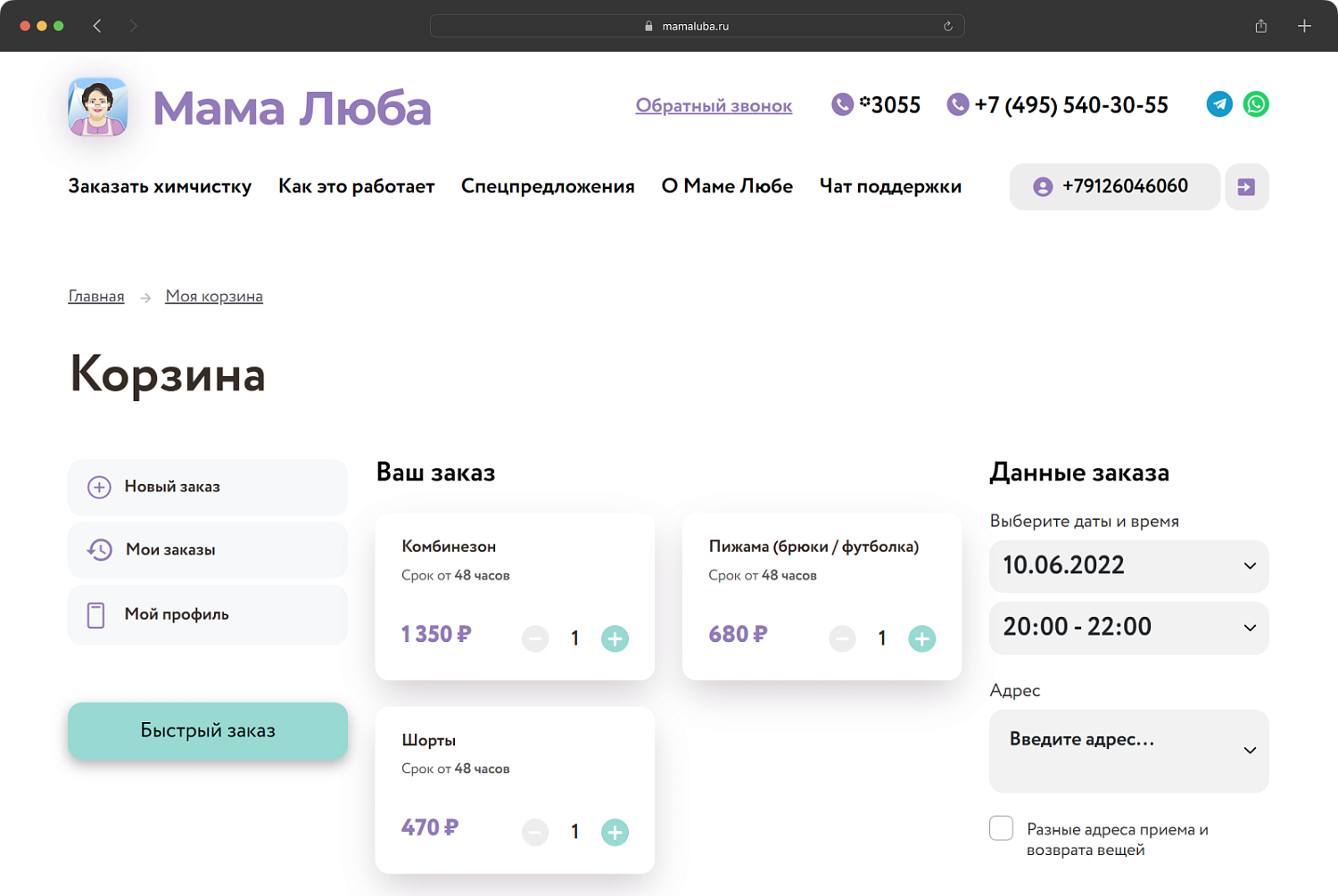This screenshot has height=896, width=1338.
Task: Click the Быстрый заказ button
Action: point(207,730)
